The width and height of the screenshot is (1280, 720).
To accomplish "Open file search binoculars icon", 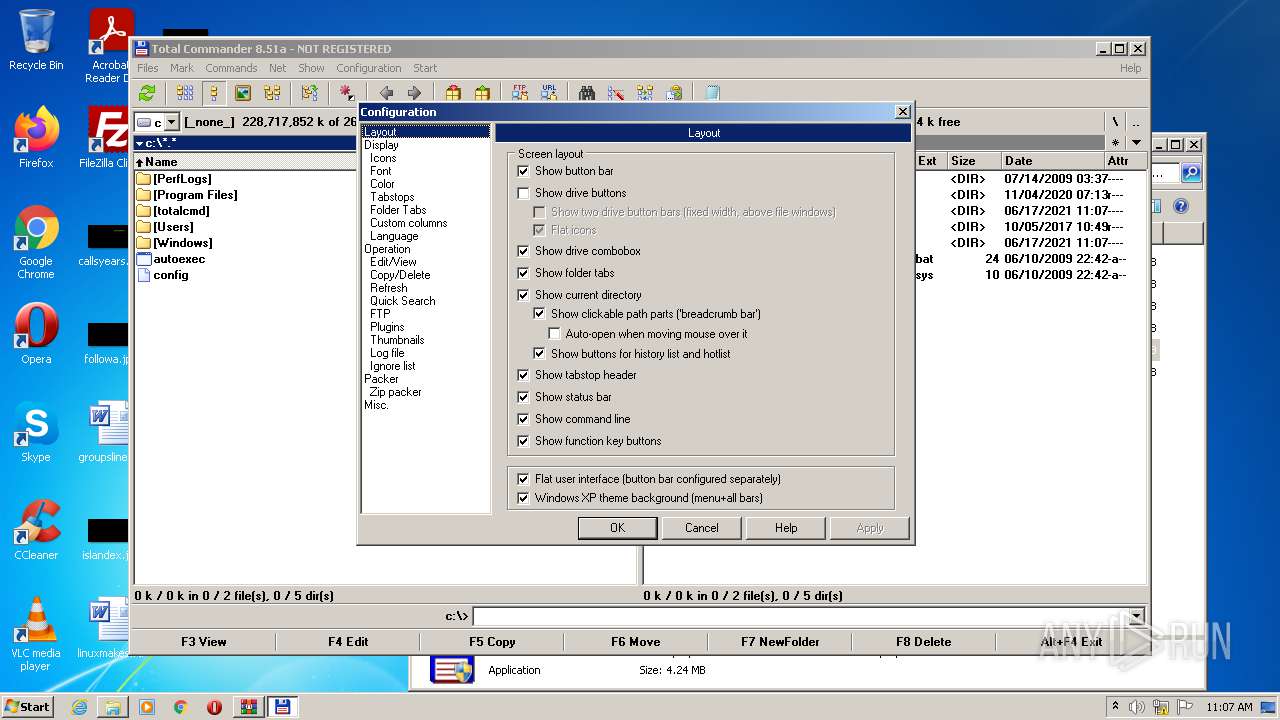I will (x=587, y=93).
